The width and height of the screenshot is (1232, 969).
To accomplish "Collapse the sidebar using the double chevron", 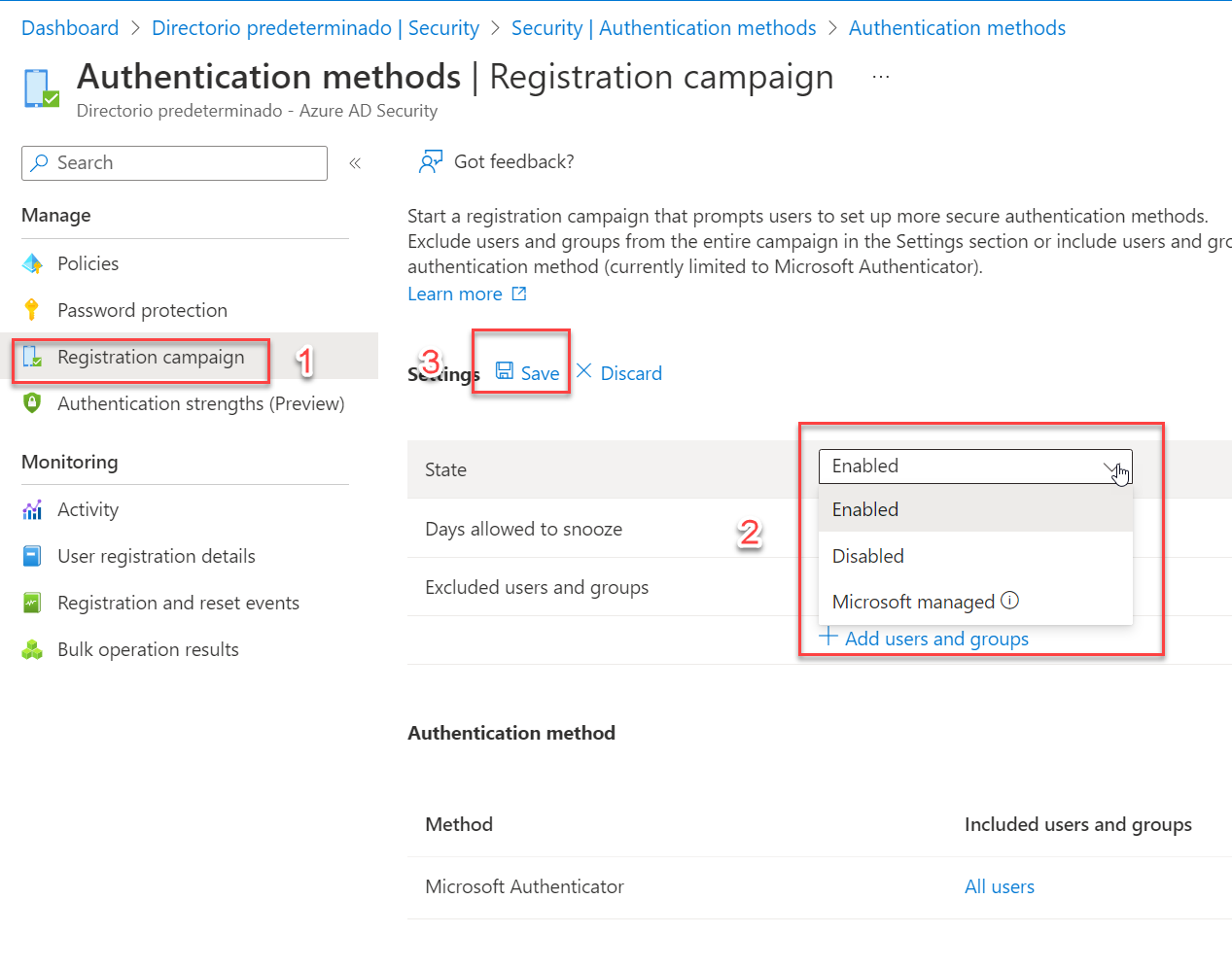I will (x=355, y=162).
